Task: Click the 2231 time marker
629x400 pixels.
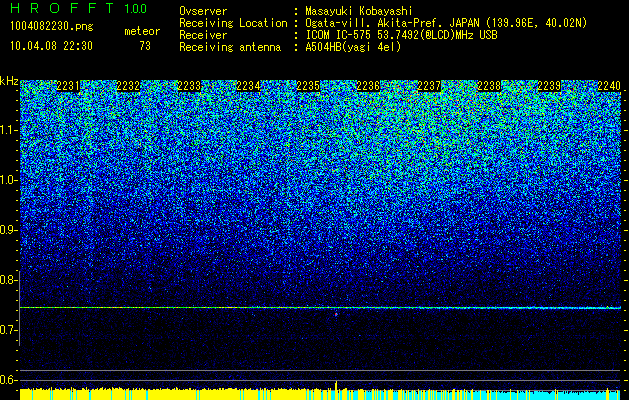Action: pyautogui.click(x=68, y=86)
